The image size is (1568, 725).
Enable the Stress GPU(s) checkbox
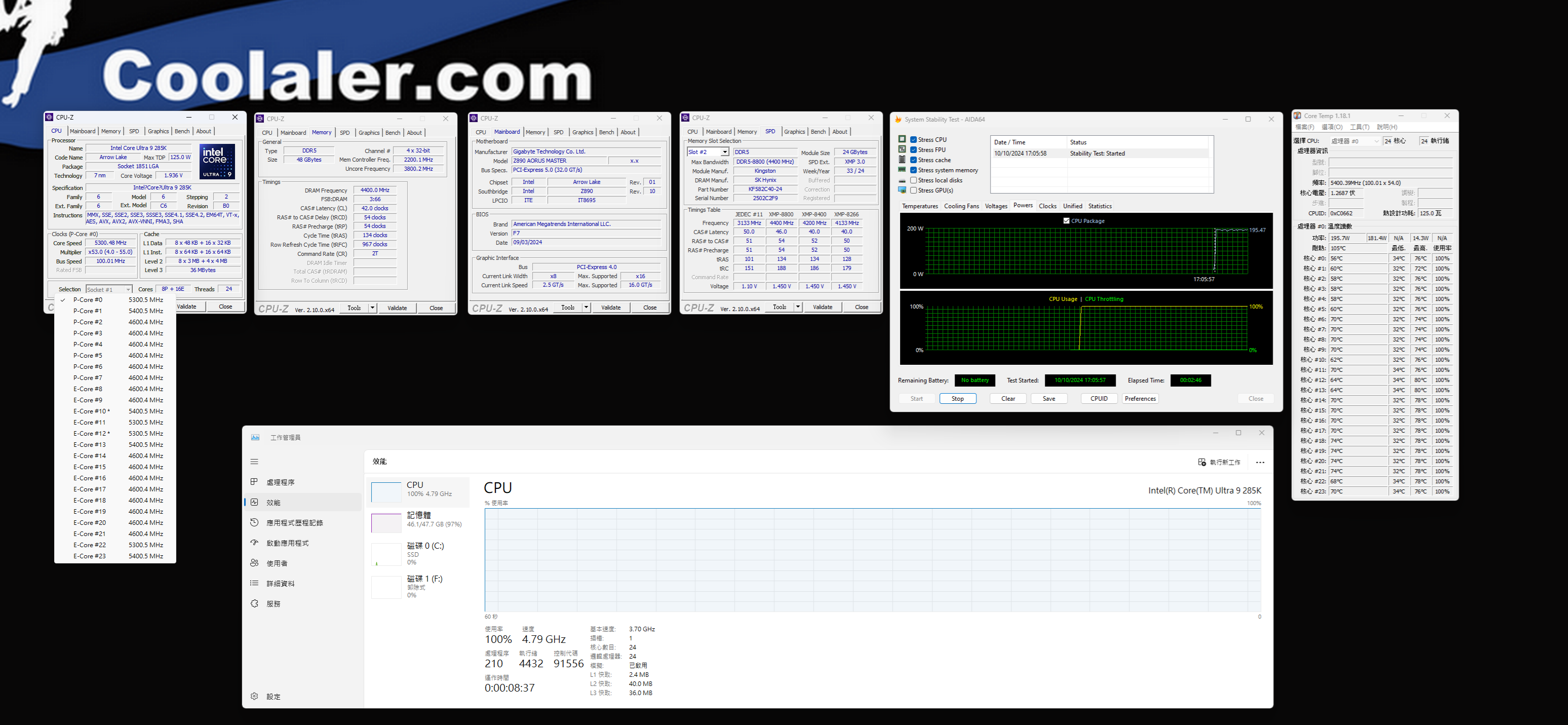click(914, 190)
